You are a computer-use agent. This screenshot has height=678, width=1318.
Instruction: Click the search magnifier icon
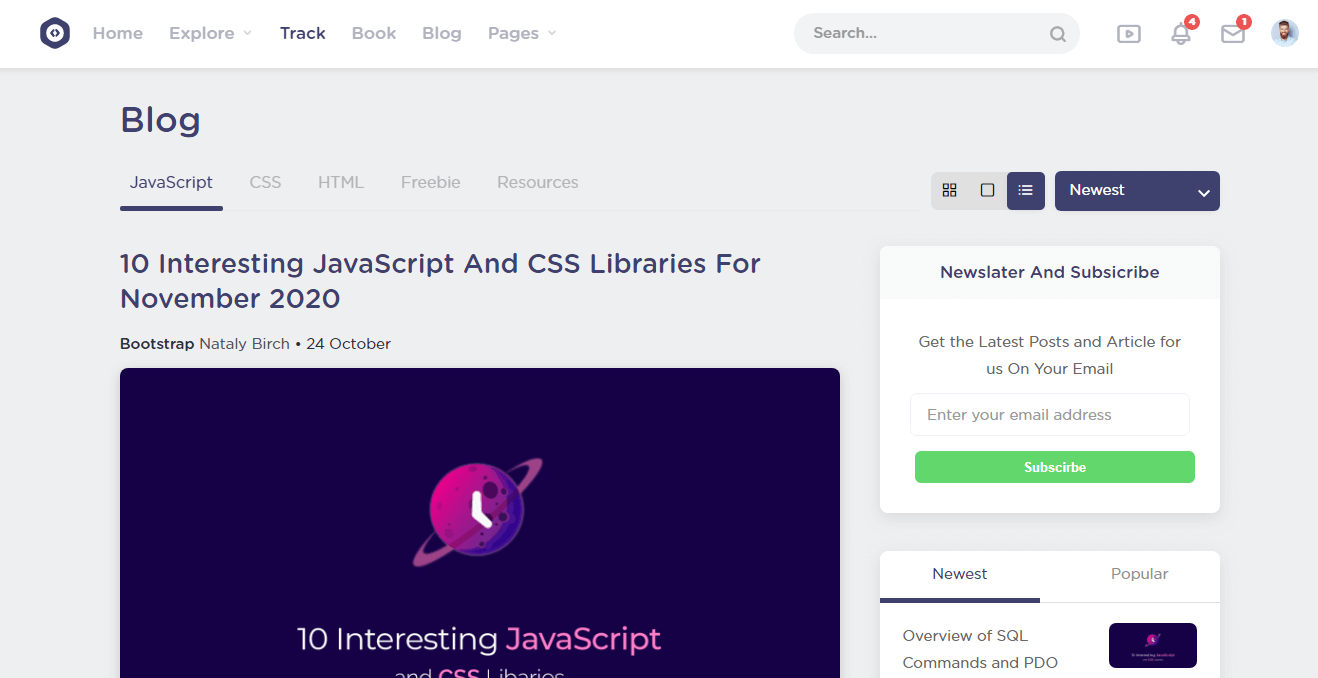1057,34
